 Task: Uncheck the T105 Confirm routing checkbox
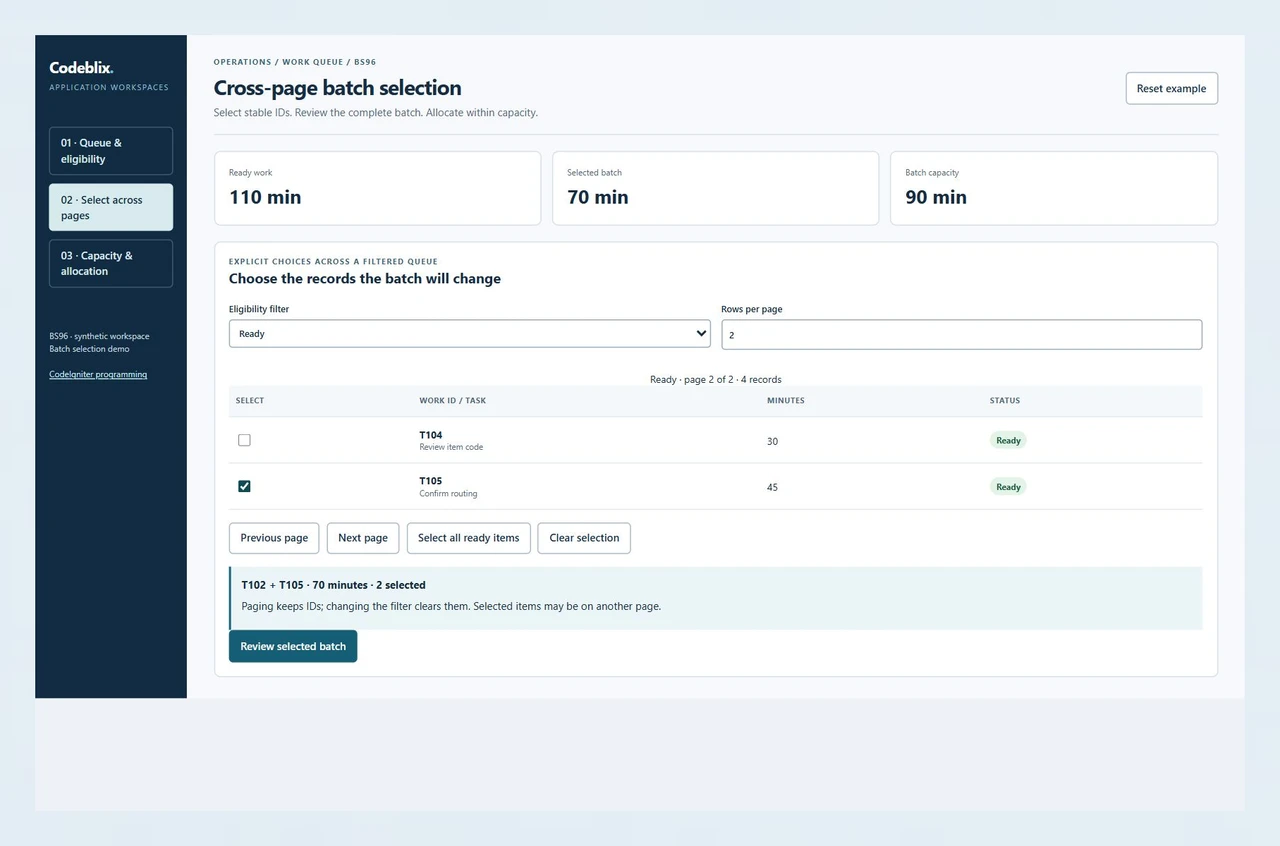(x=244, y=486)
